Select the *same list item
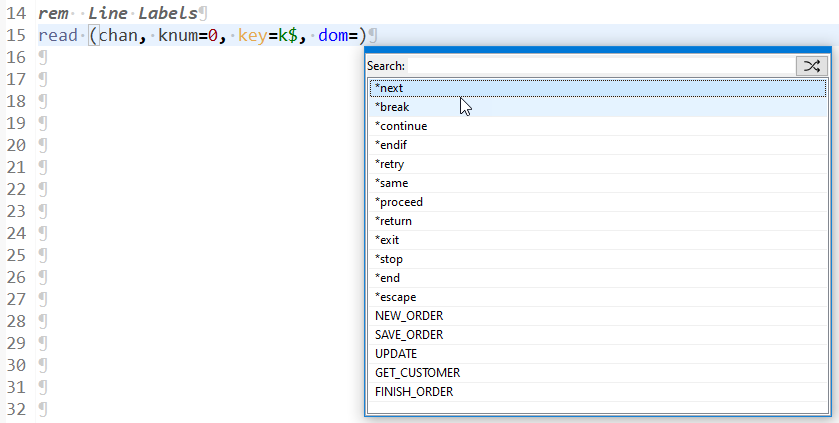 point(391,183)
